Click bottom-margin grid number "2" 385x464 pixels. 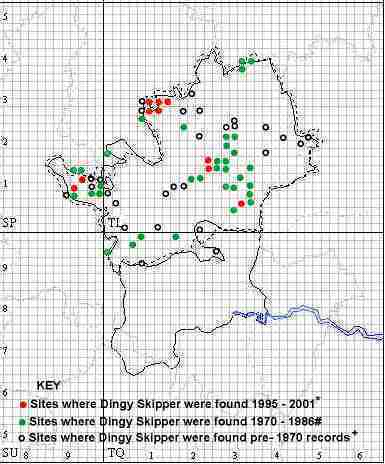click(x=193, y=455)
